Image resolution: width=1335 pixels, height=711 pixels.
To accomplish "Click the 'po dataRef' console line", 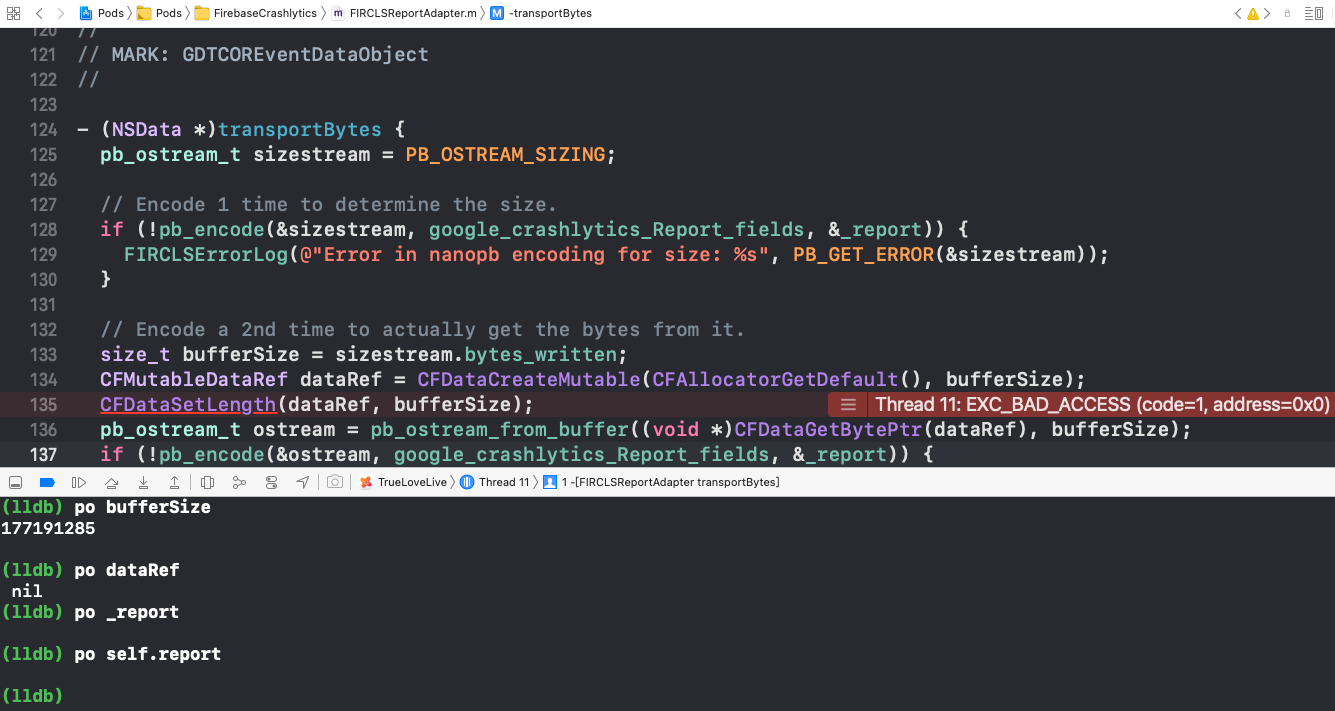I will click(90, 570).
